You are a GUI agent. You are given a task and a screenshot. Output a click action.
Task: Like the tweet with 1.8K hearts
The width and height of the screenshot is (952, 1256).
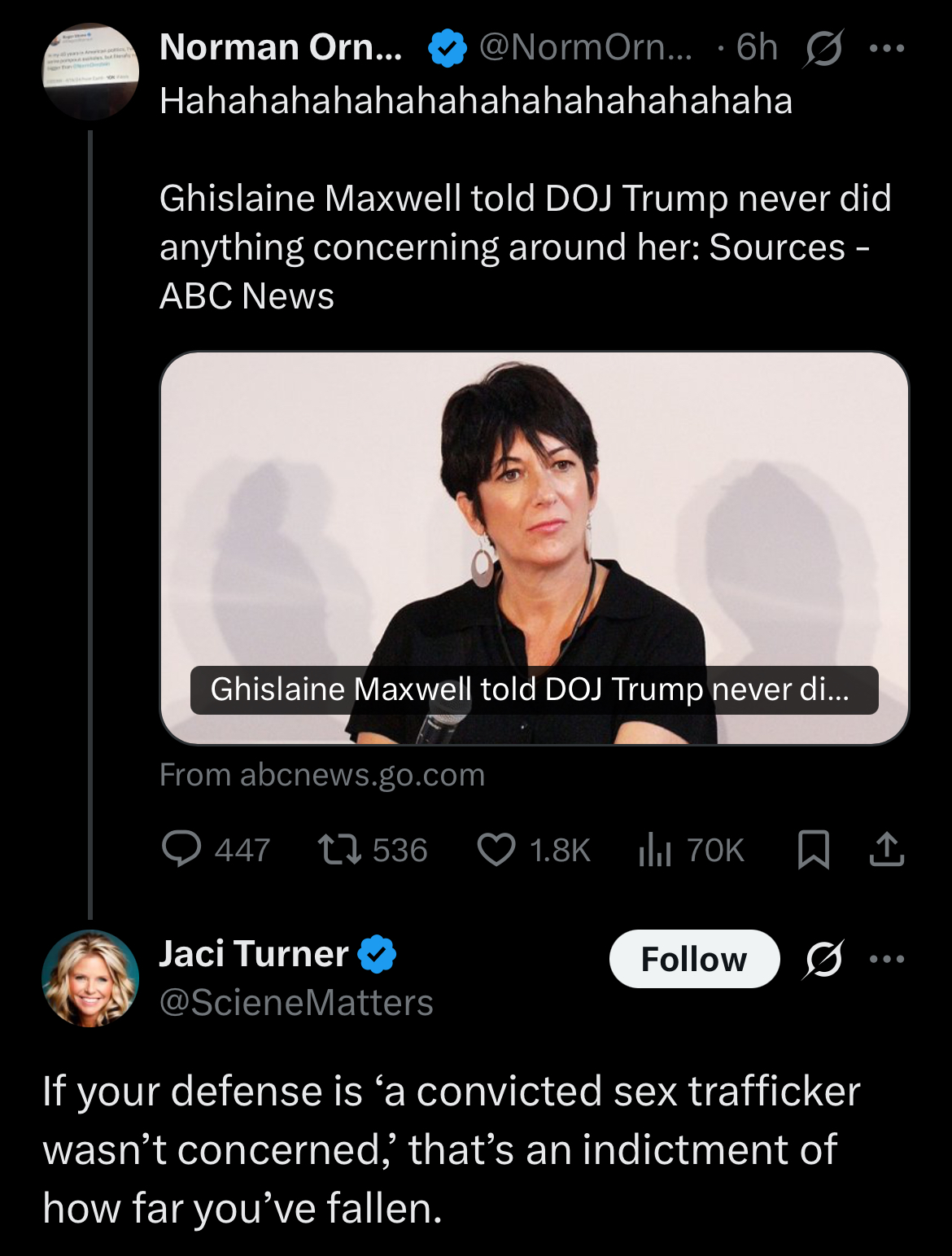coord(533,850)
